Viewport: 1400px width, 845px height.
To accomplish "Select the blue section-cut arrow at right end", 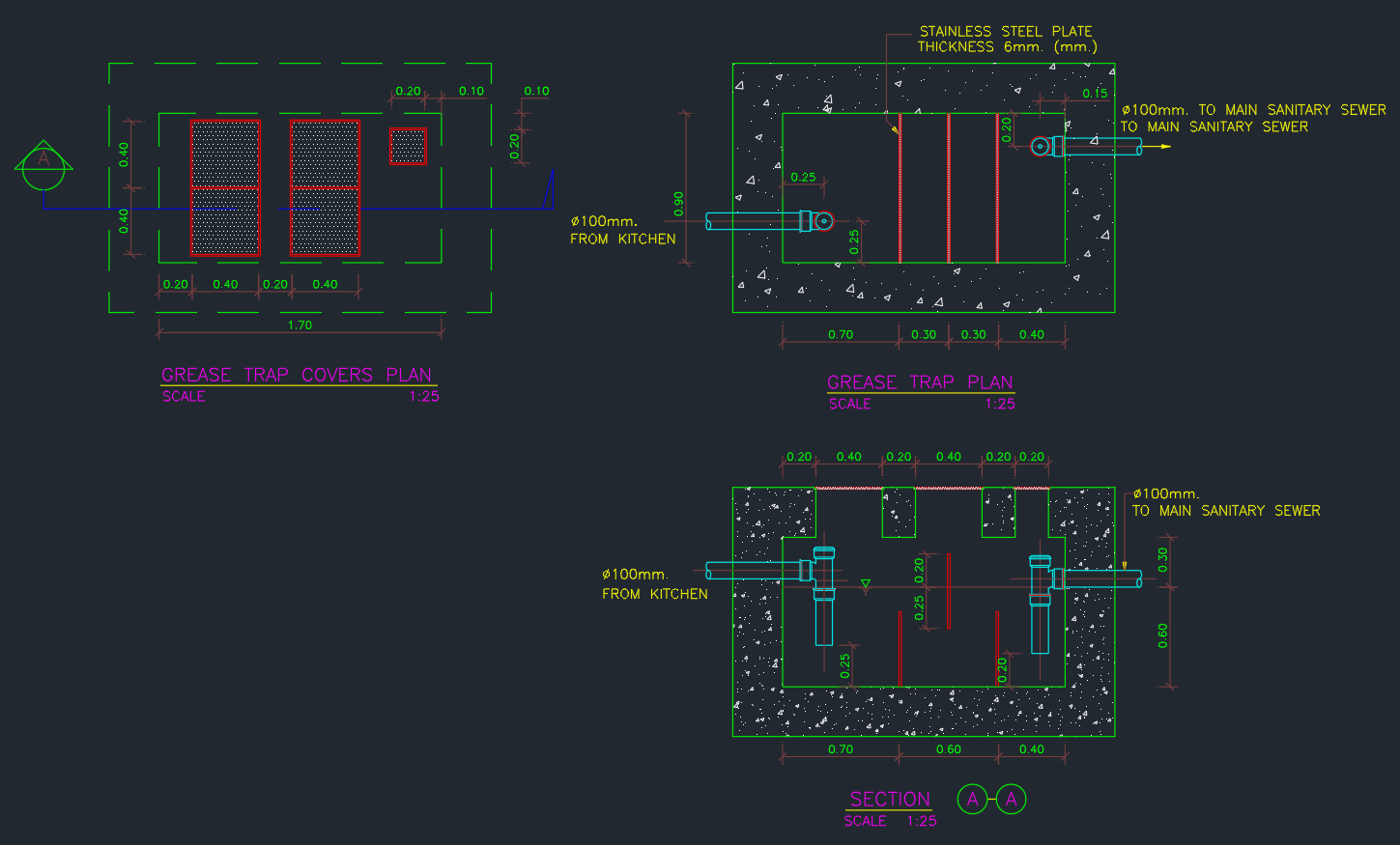I will [x=550, y=190].
